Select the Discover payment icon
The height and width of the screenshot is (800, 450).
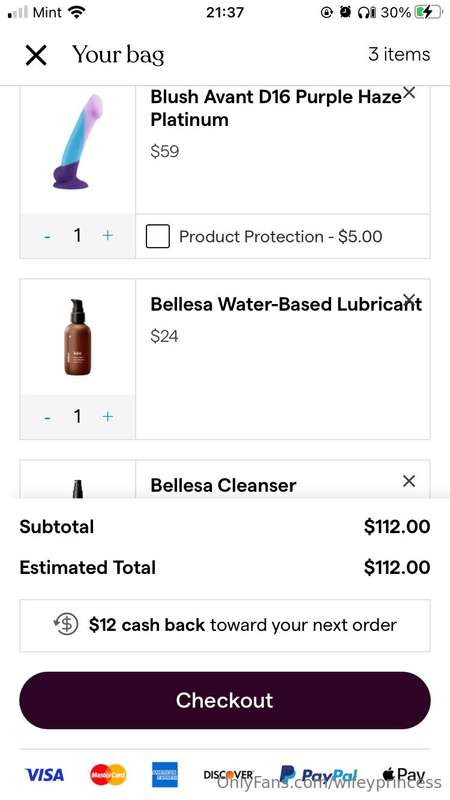click(x=228, y=774)
